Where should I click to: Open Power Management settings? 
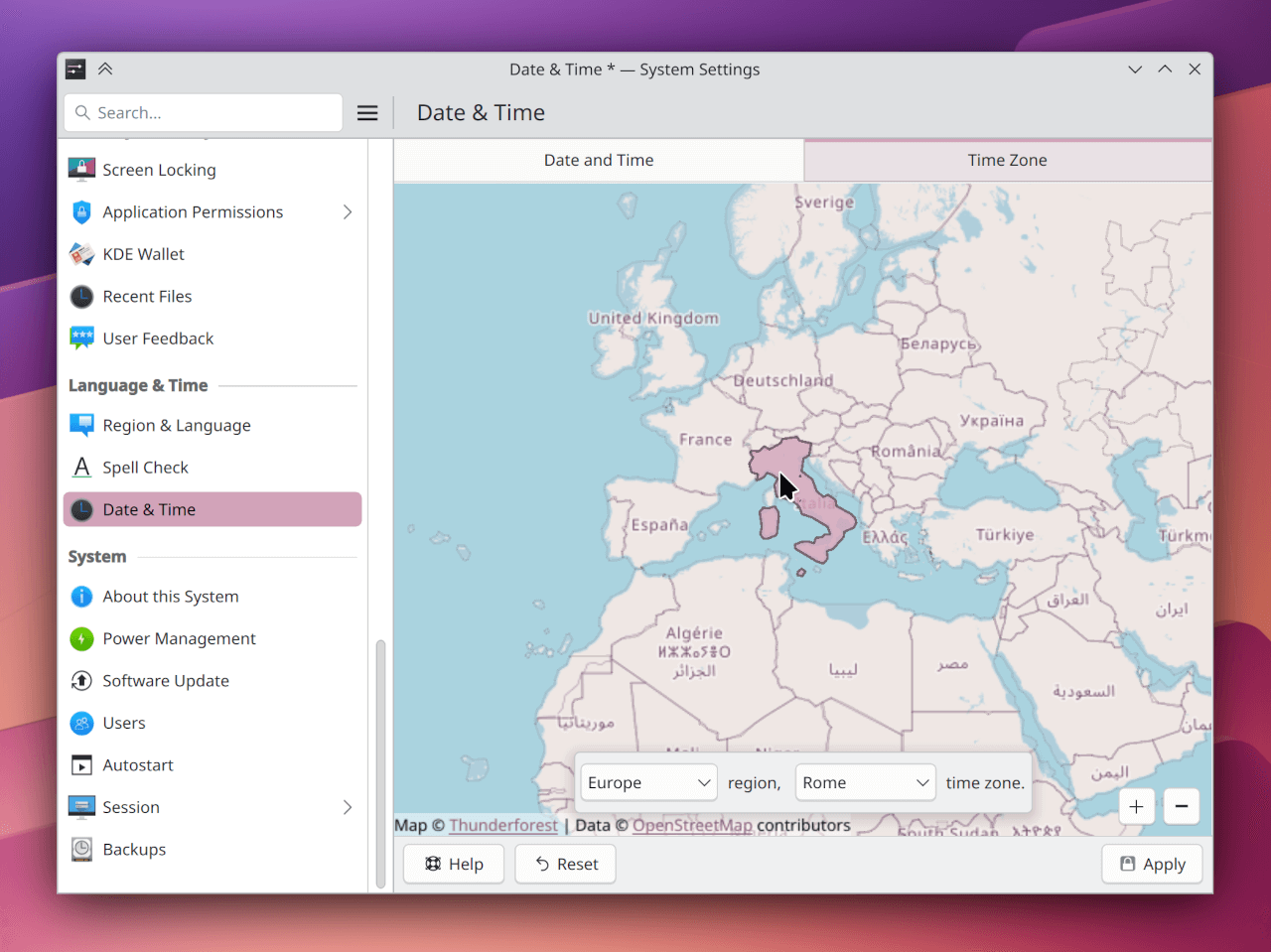[x=179, y=638]
